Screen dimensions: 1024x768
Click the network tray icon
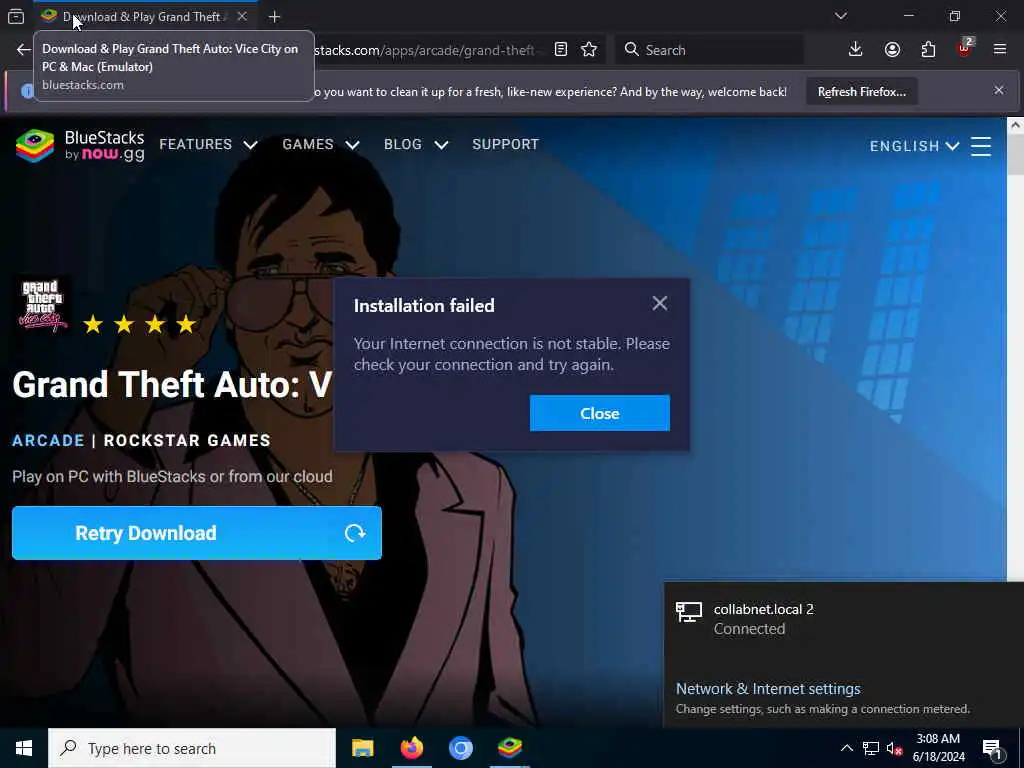871,748
